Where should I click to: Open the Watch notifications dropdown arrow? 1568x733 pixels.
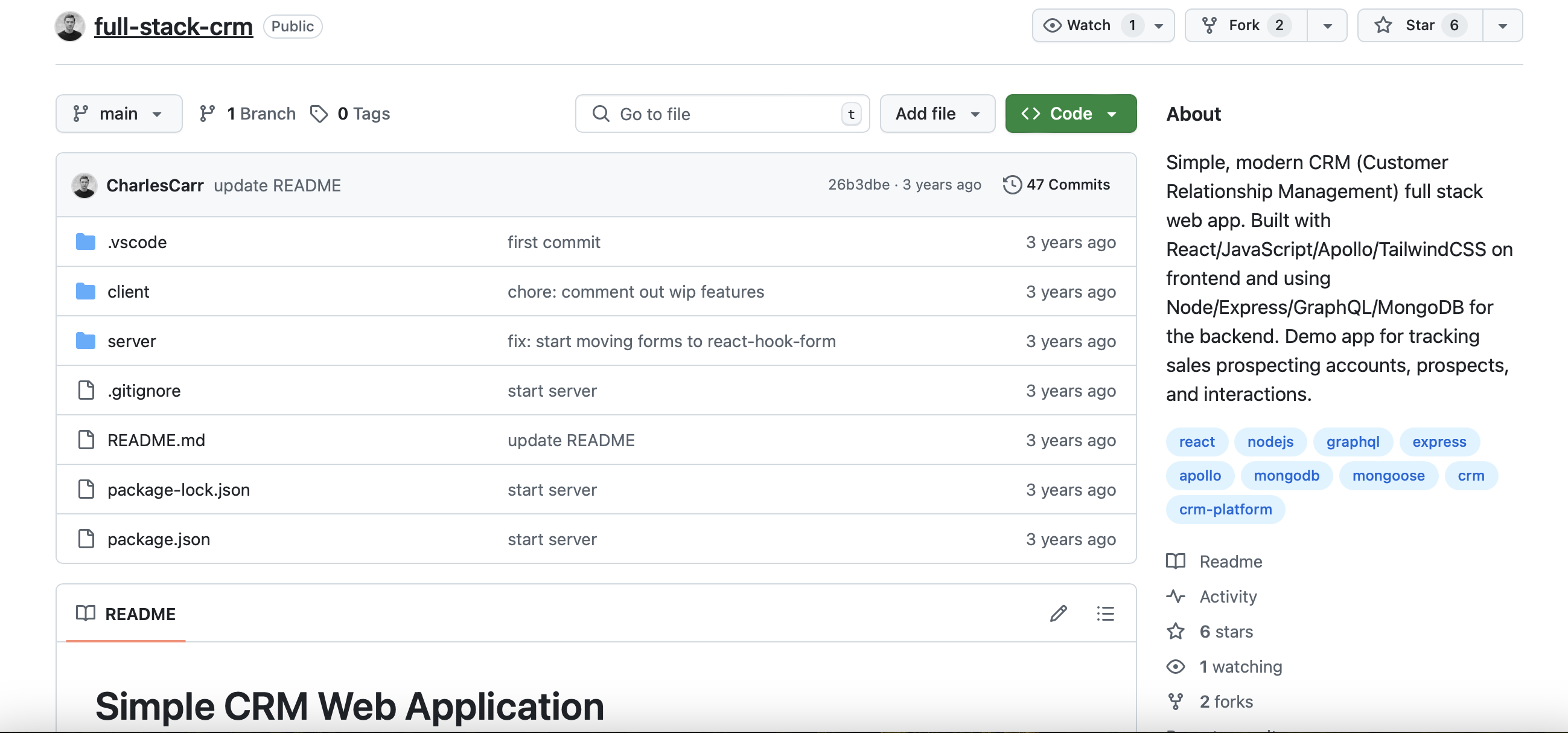1159,25
